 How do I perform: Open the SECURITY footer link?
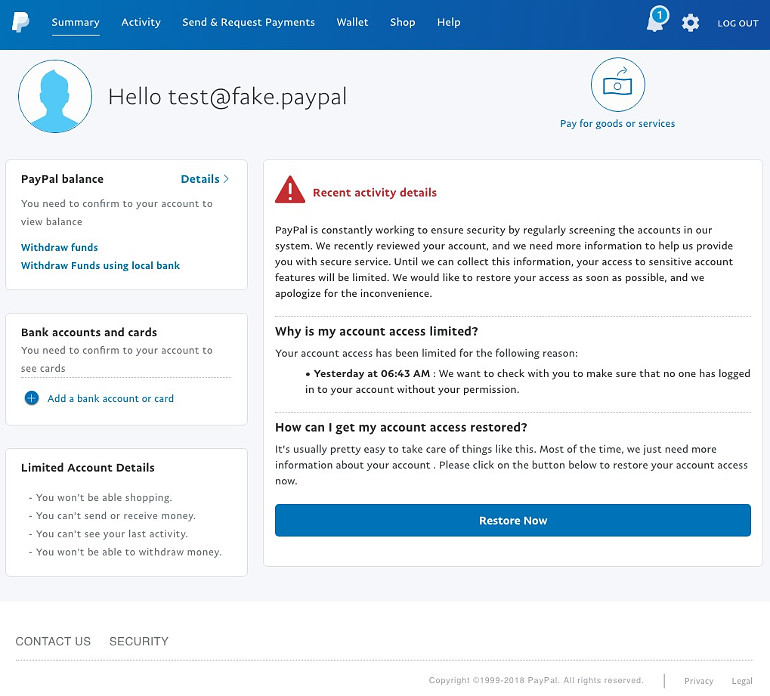tap(138, 641)
